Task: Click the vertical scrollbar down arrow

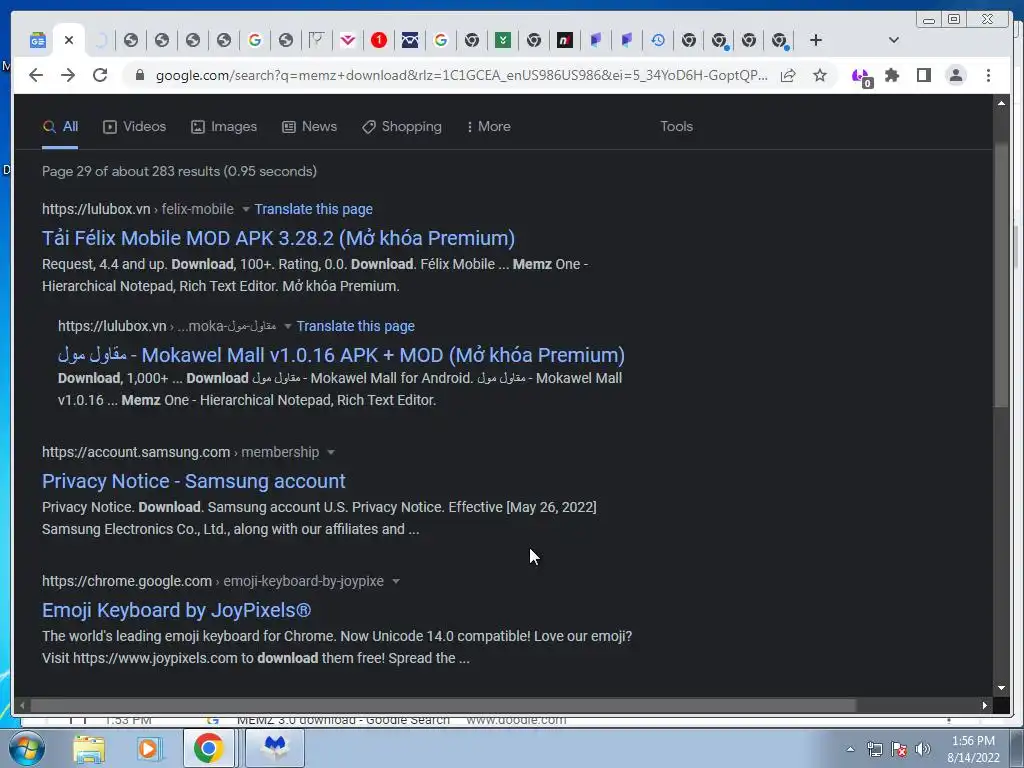Action: point(1001,688)
